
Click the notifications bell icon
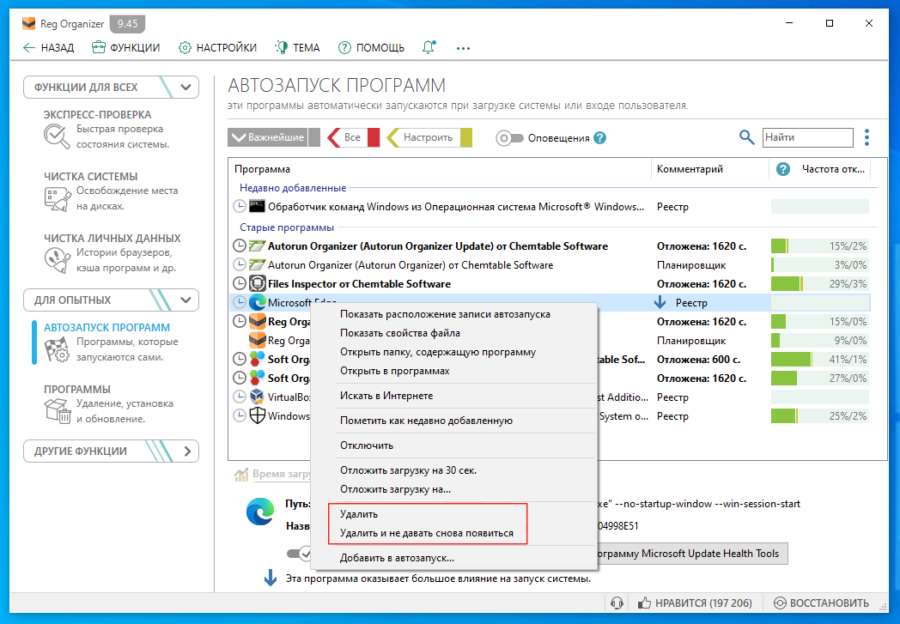(x=429, y=47)
